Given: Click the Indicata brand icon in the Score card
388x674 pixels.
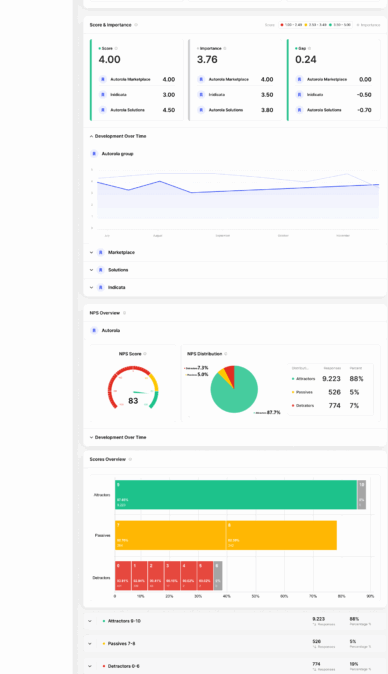Looking at the screenshot, I should (x=103, y=95).
